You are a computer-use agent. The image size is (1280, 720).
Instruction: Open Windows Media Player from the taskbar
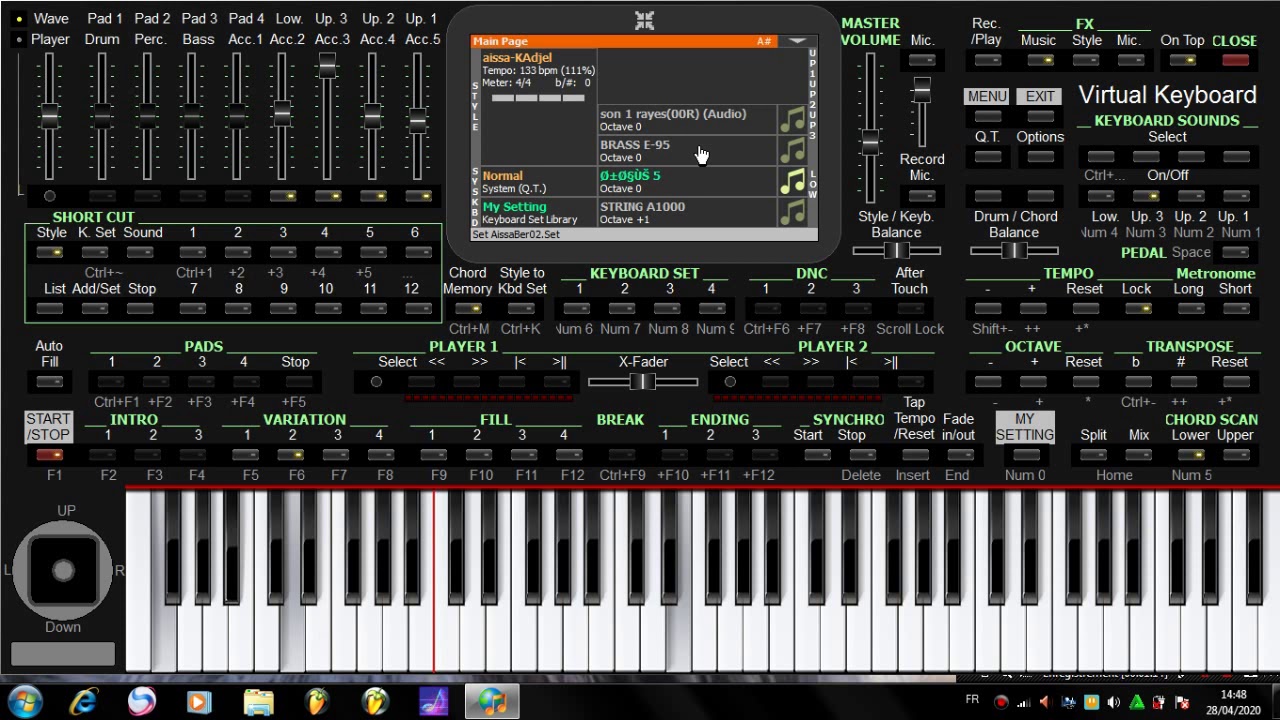point(199,701)
